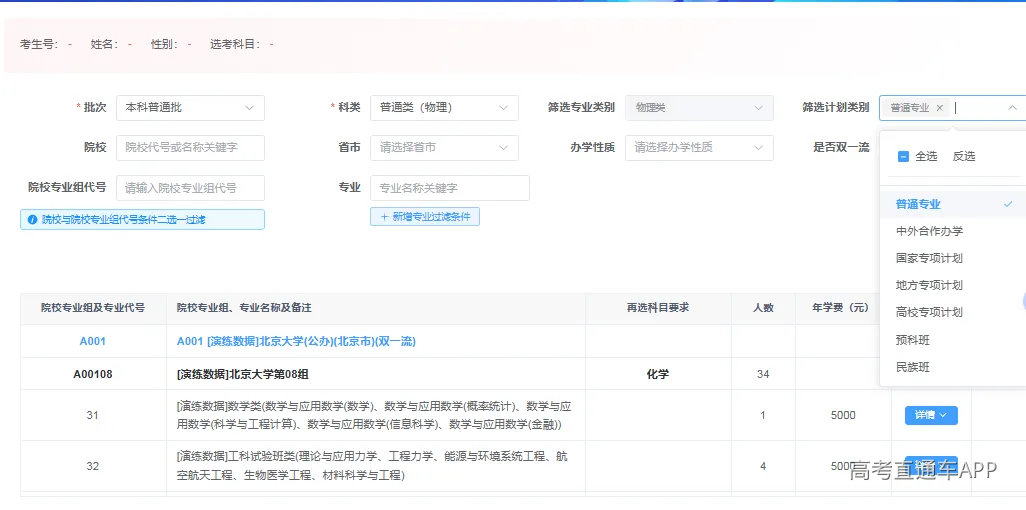Viewport: 1026px width, 510px height.
Task: Click the 34 headcount cell
Action: click(763, 374)
